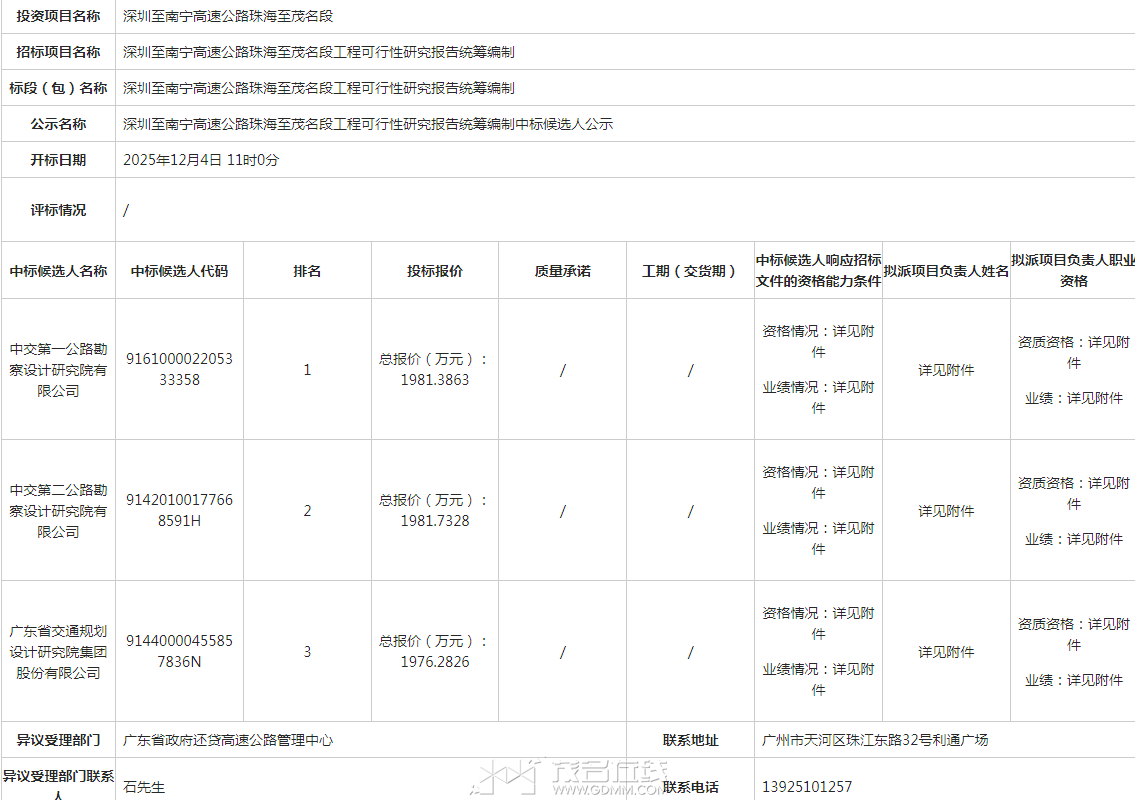Viewport: 1135px width, 800px height.
Task: Select bidder 广东省交通规划设计研究院集团股份有限公司
Action: pyautogui.click(x=58, y=652)
